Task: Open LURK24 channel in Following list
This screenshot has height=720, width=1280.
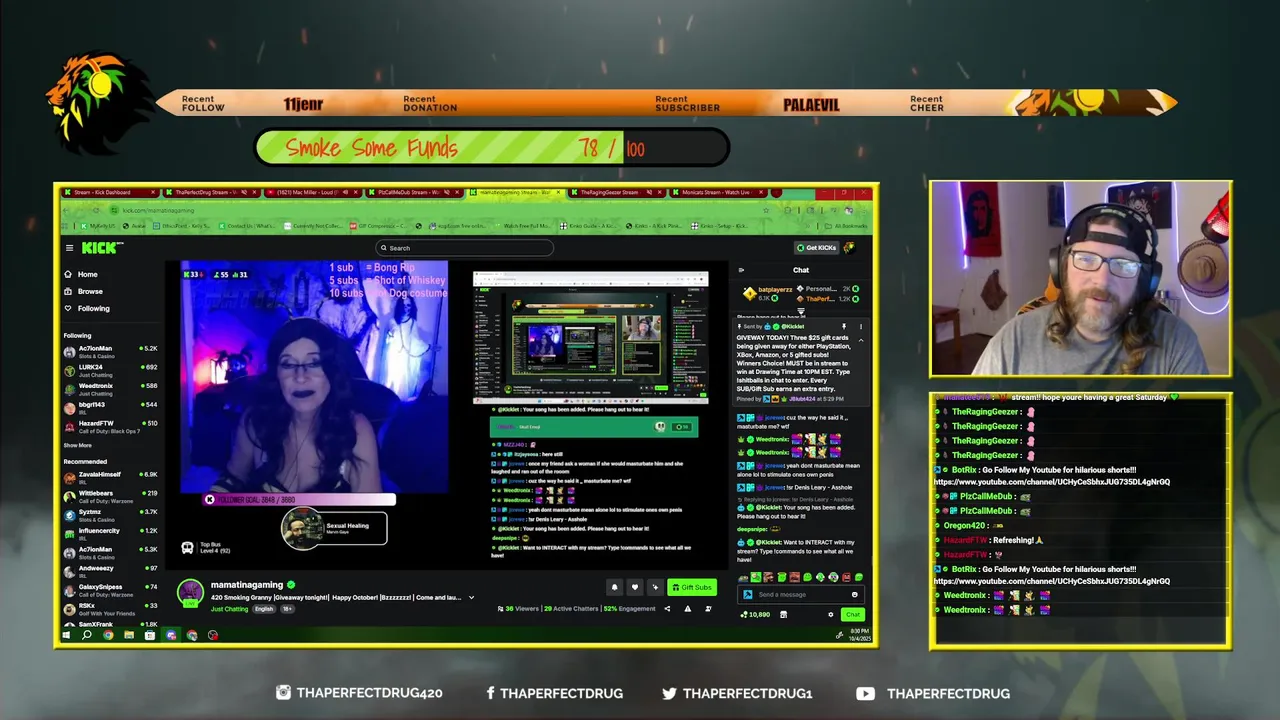Action: click(x=110, y=370)
